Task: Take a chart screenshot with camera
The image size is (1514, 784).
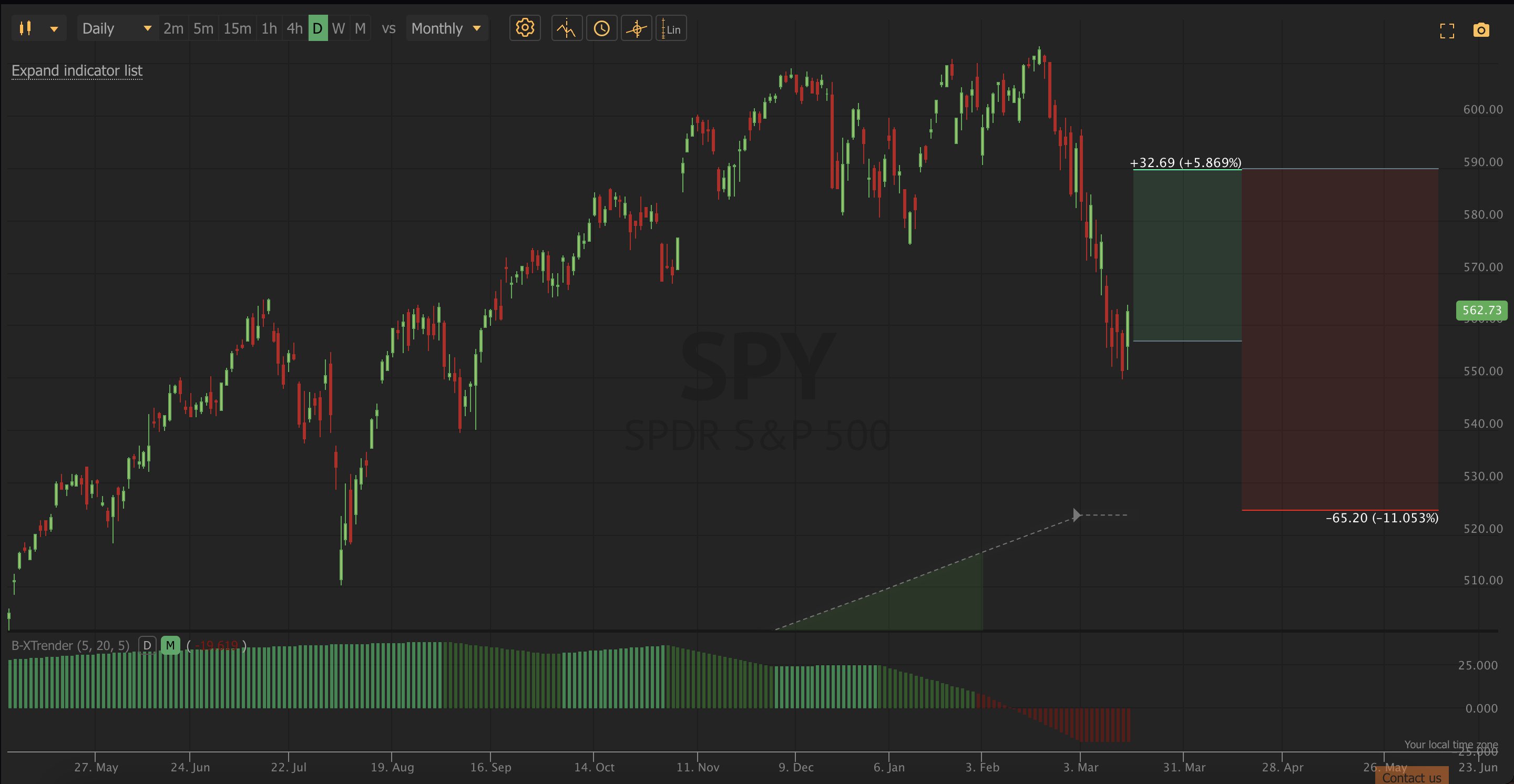Action: click(x=1481, y=30)
